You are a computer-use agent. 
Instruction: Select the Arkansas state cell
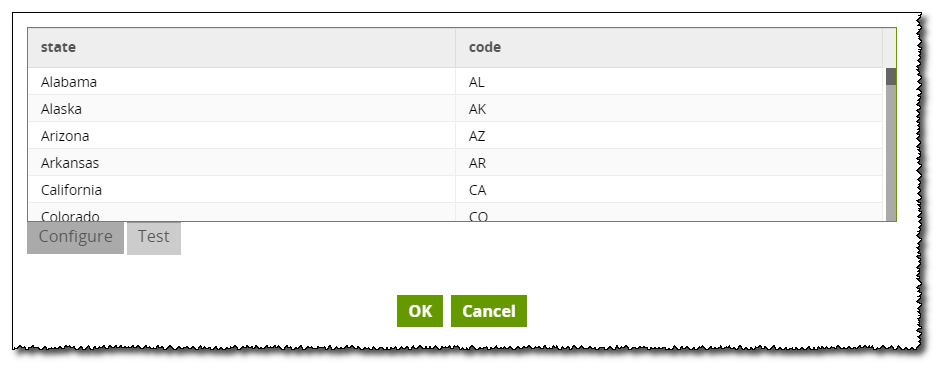coord(241,163)
